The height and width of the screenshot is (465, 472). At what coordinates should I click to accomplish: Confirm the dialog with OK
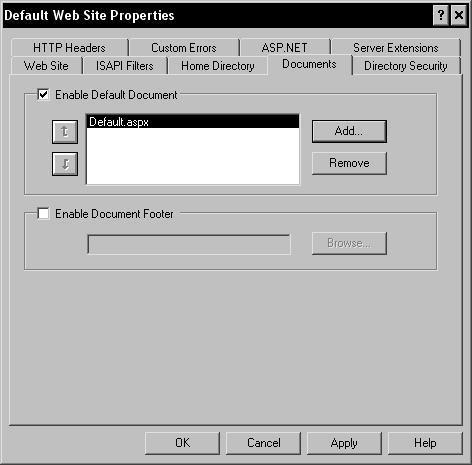tap(182, 443)
